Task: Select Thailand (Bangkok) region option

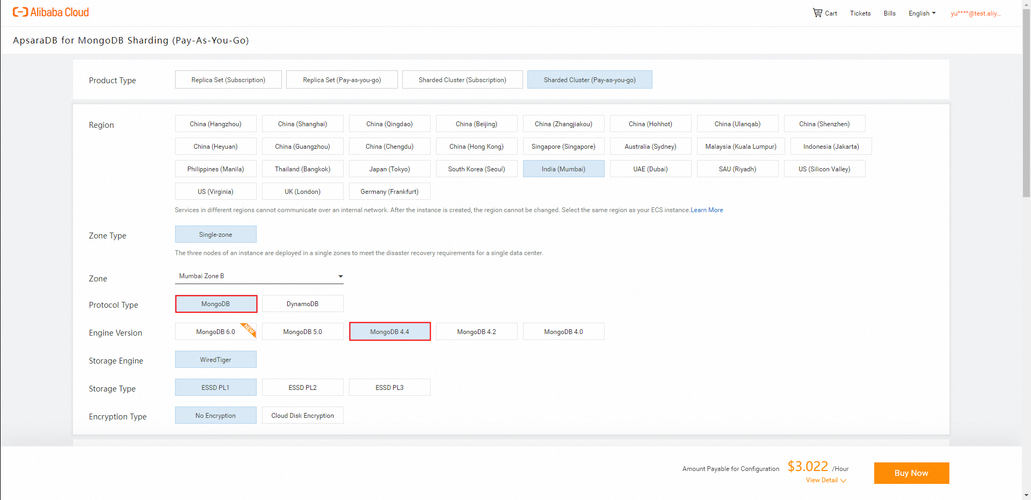Action: [302, 169]
